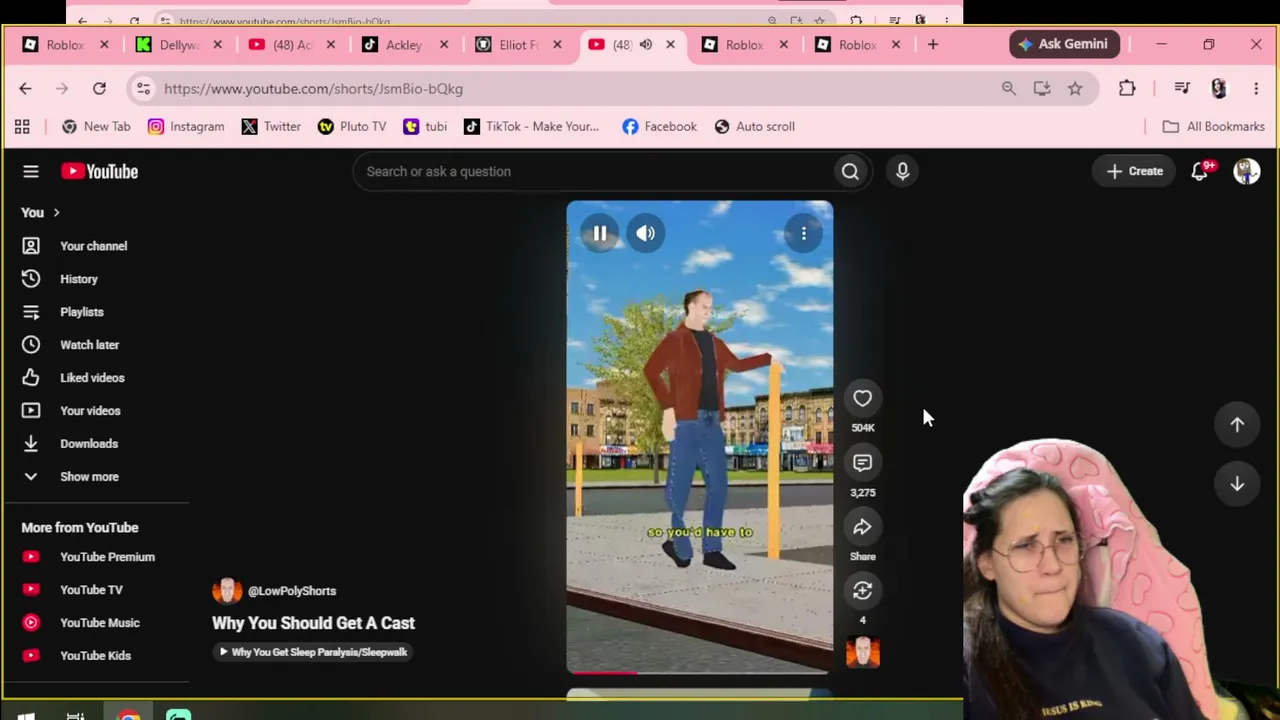
Task: Open the TikTok - Make Your bookmark
Action: coord(531,127)
